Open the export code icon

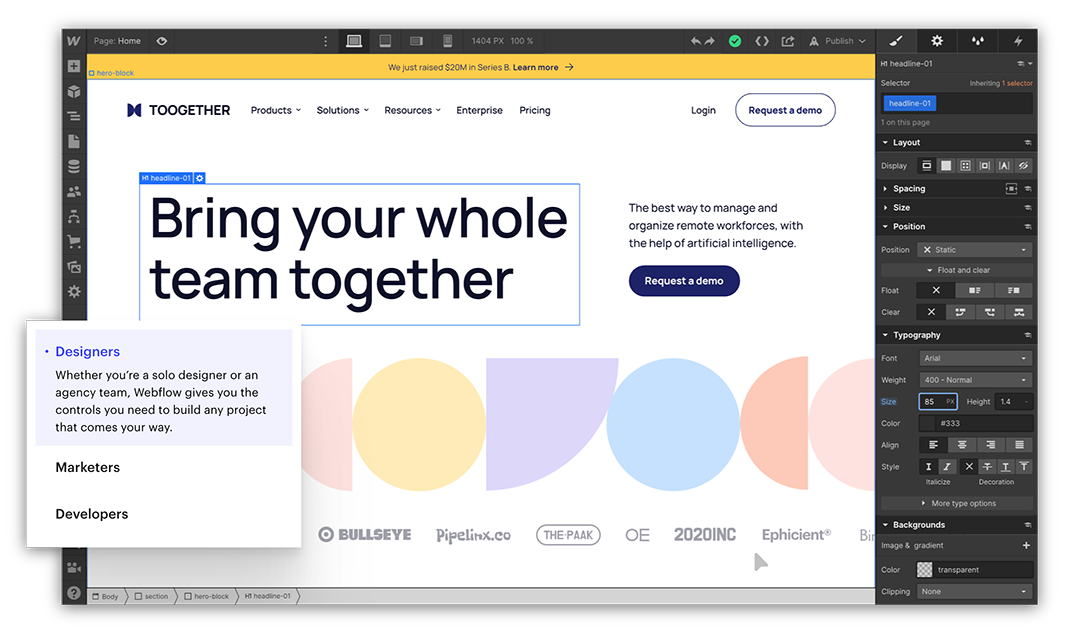pos(762,41)
